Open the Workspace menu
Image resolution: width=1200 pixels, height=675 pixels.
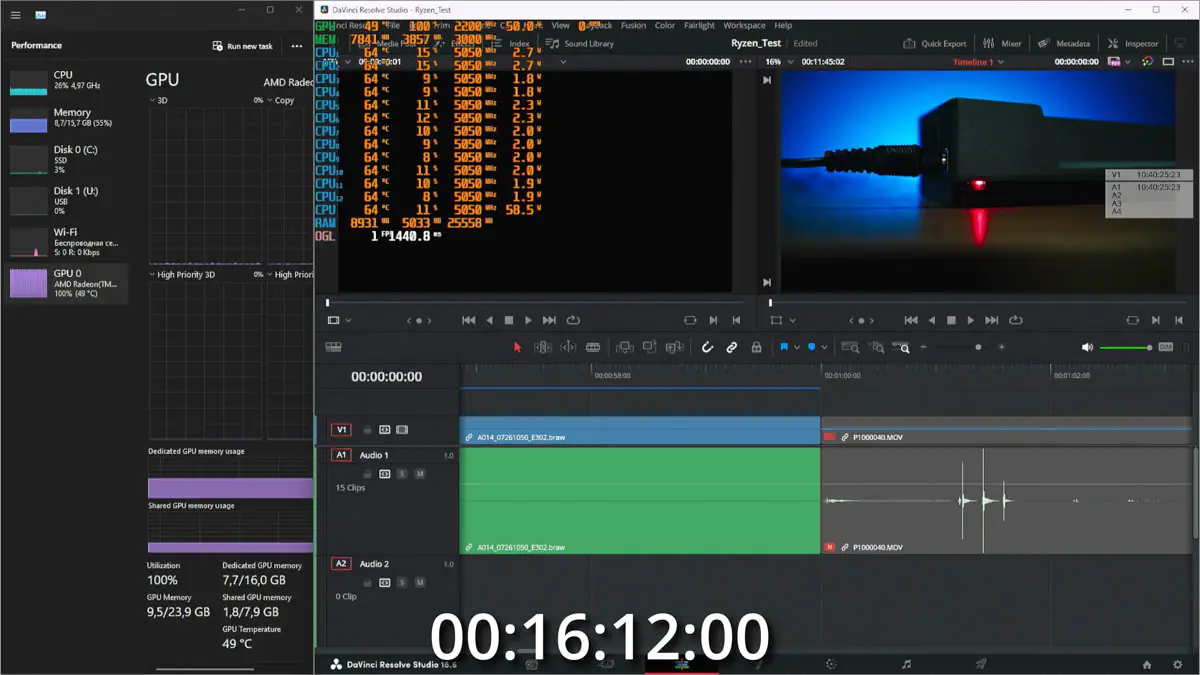pyautogui.click(x=744, y=25)
